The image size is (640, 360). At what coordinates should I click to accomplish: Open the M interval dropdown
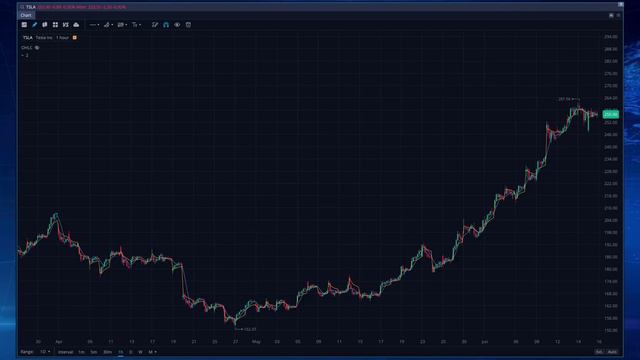(152, 352)
